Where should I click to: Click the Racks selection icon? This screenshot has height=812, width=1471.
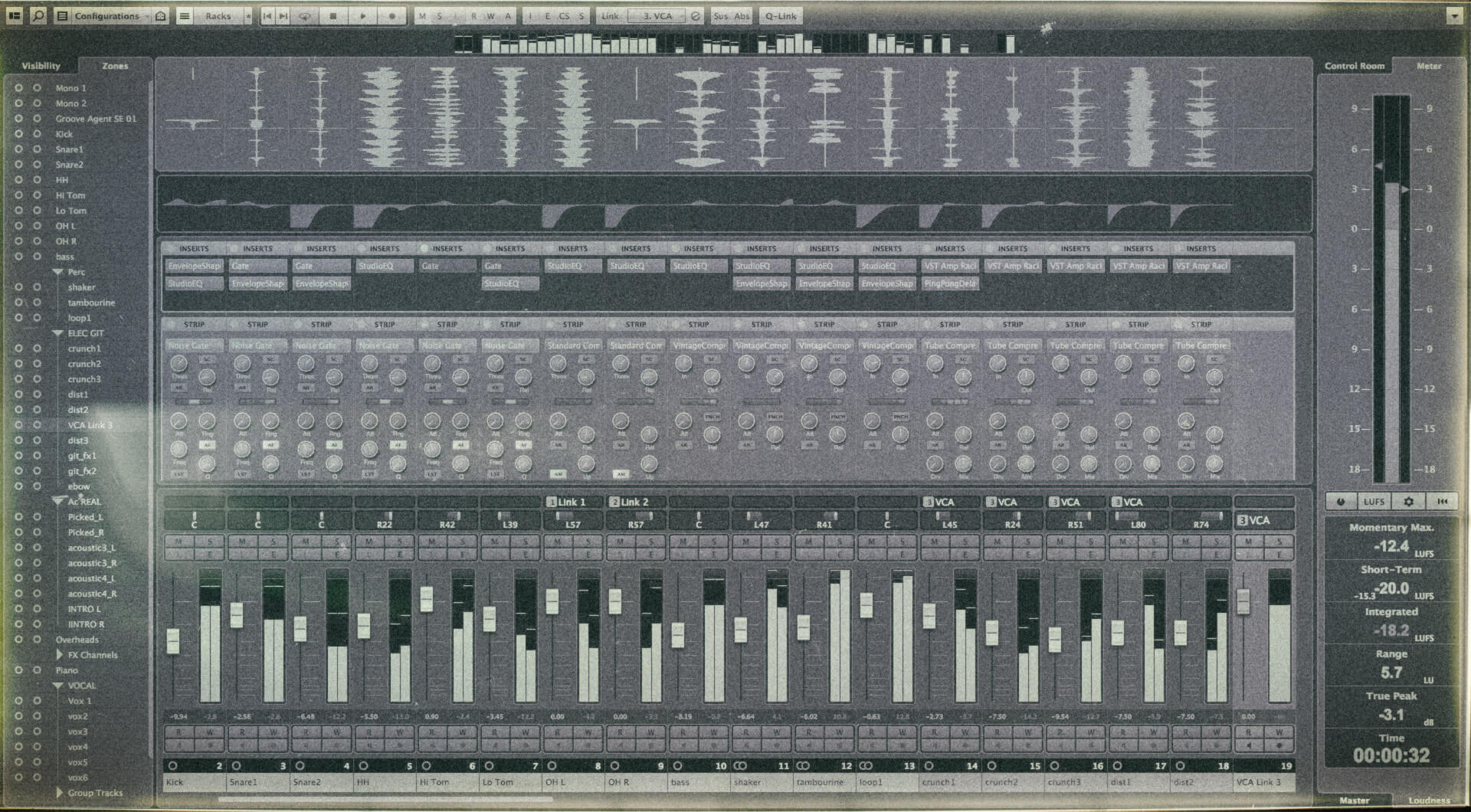tap(185, 15)
